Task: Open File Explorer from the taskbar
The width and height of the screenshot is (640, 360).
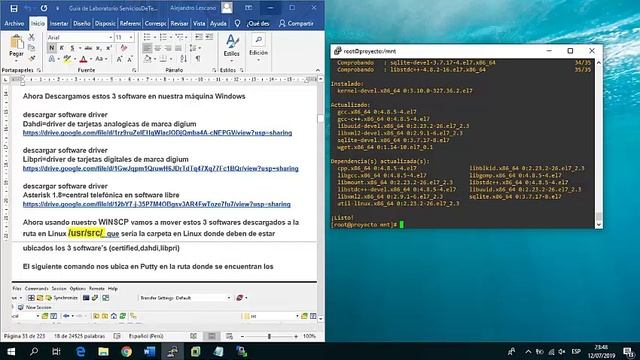Action: click(x=103, y=351)
